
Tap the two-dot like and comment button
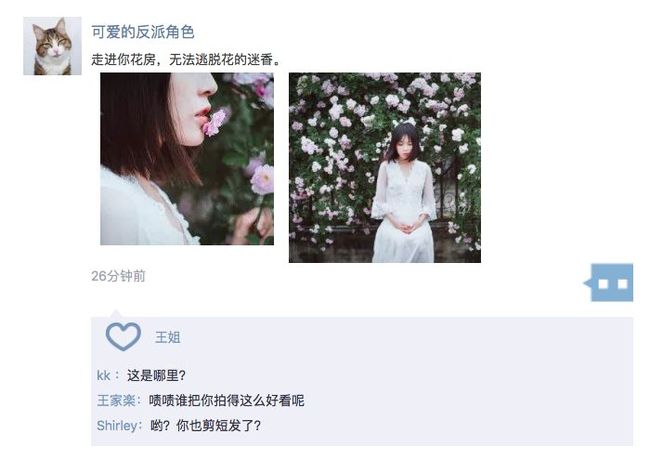coord(609,283)
